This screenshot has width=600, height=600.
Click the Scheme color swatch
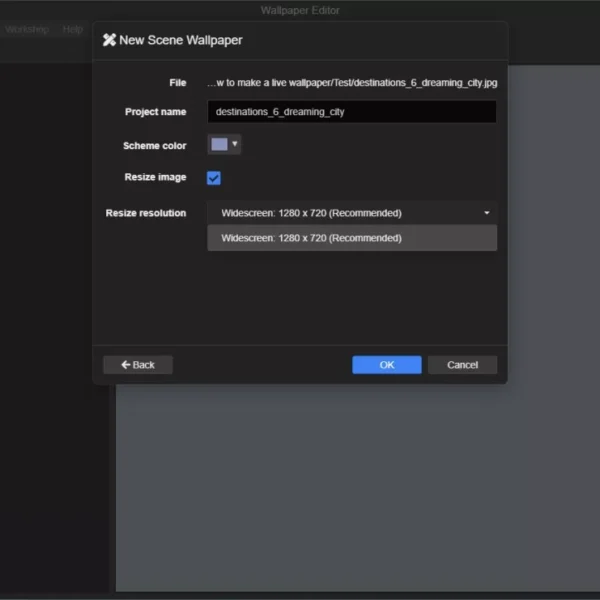coord(219,145)
